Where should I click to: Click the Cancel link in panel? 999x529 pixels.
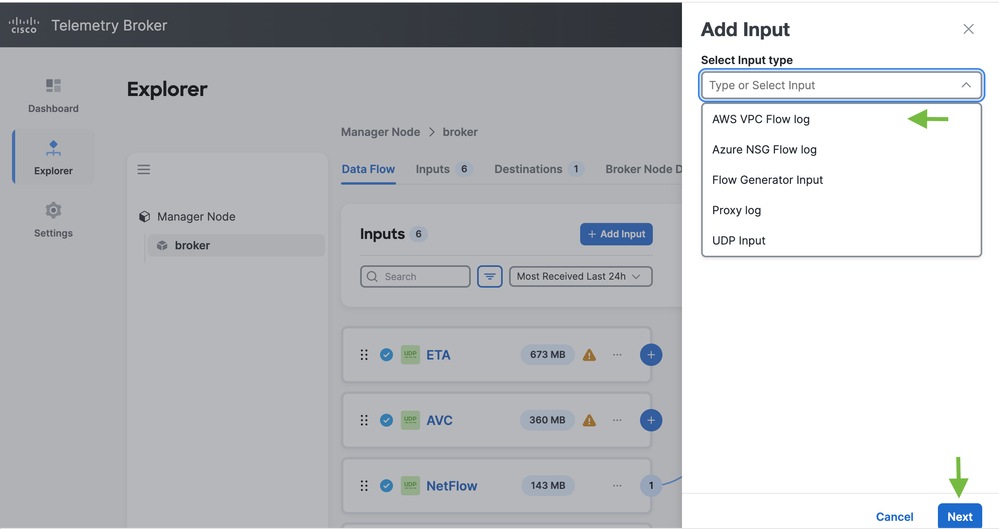[894, 516]
